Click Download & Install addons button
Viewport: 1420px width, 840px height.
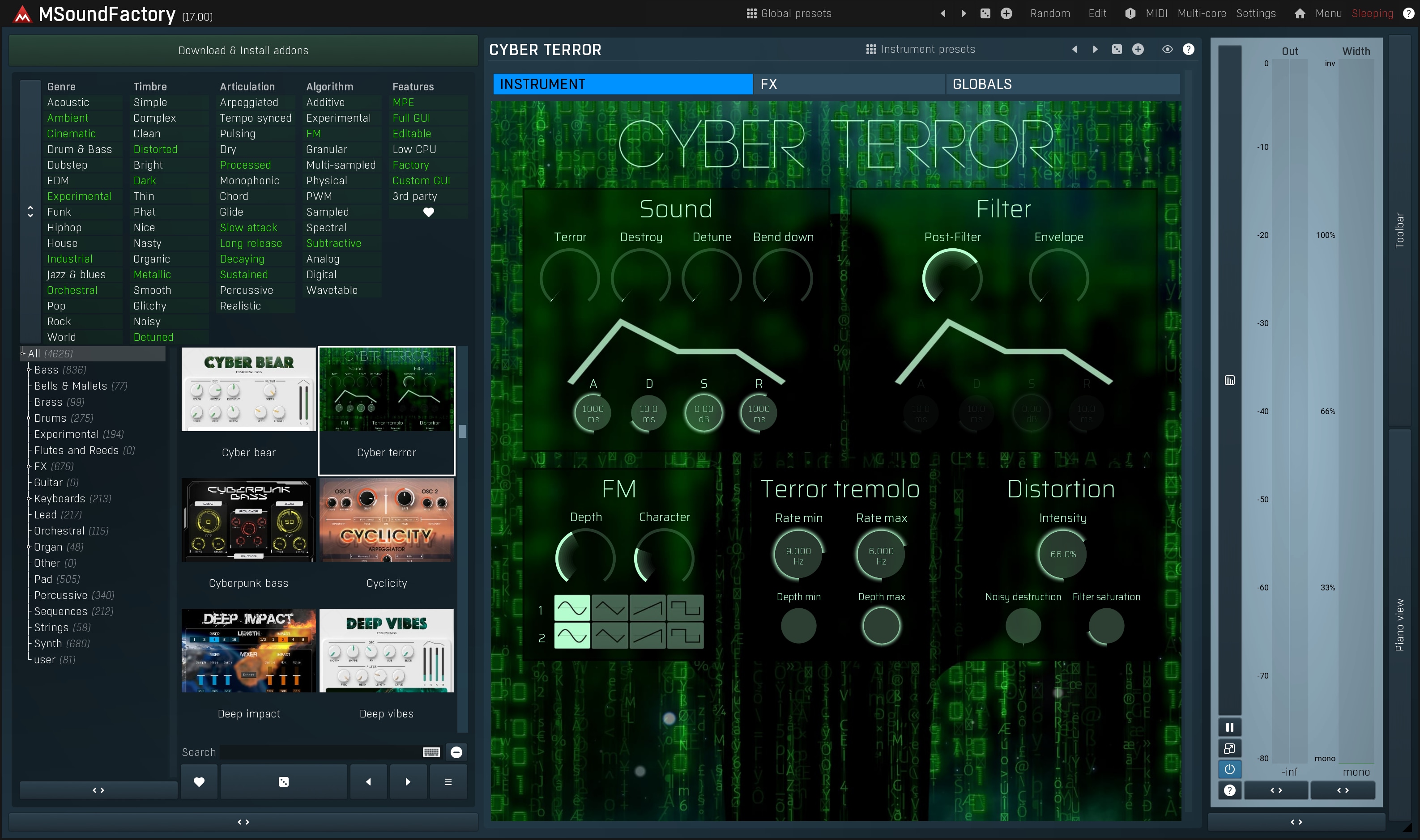coord(243,51)
